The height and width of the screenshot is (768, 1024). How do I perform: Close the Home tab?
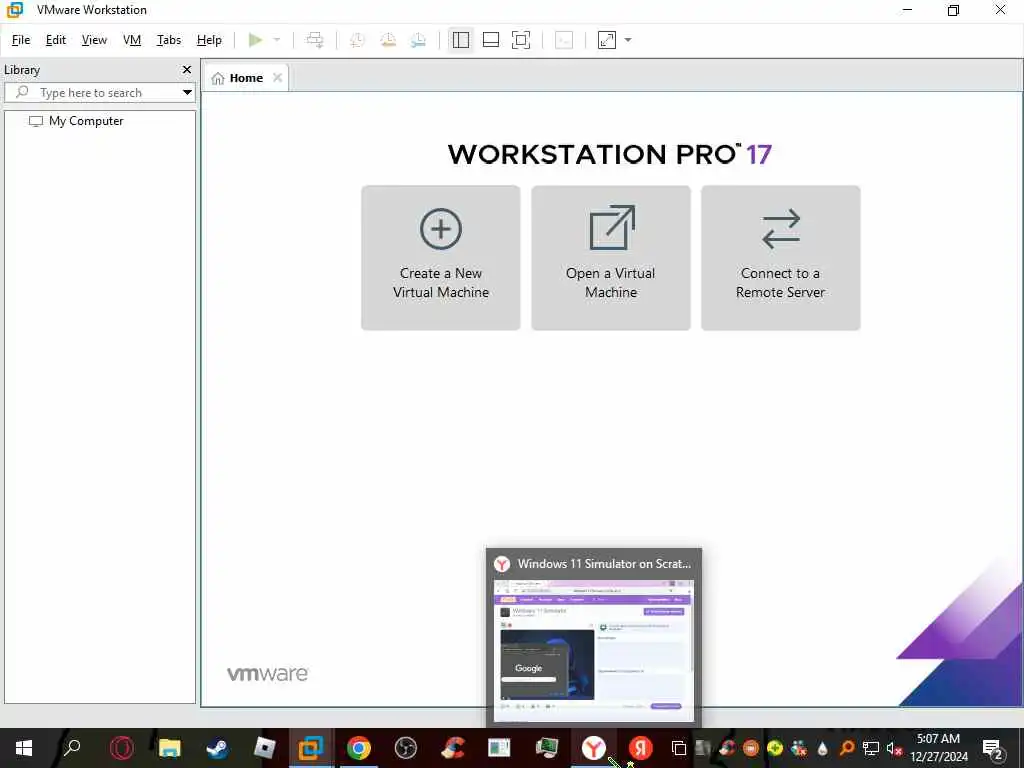click(278, 78)
